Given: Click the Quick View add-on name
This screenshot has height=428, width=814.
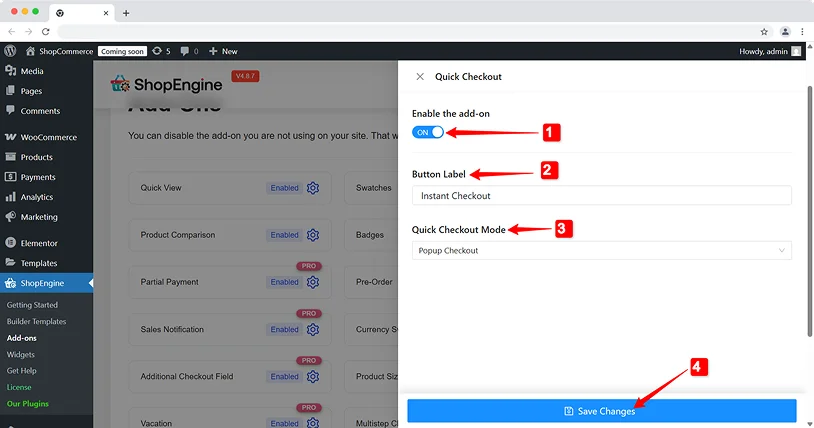Looking at the screenshot, I should coord(161,188).
